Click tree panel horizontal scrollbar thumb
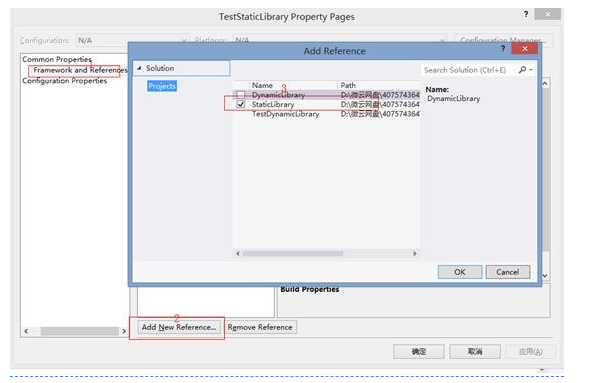Screen dimensions: 593x383 pos(79,331)
